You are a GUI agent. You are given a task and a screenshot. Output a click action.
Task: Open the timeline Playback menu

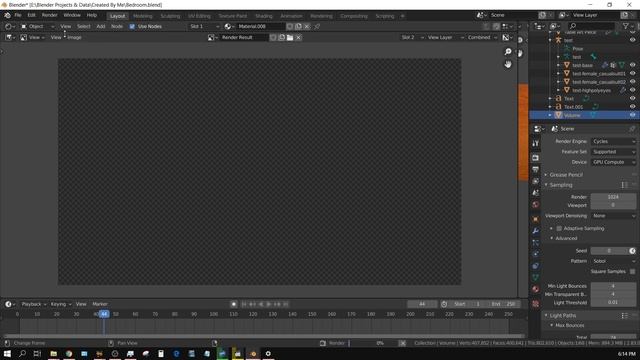point(34,304)
